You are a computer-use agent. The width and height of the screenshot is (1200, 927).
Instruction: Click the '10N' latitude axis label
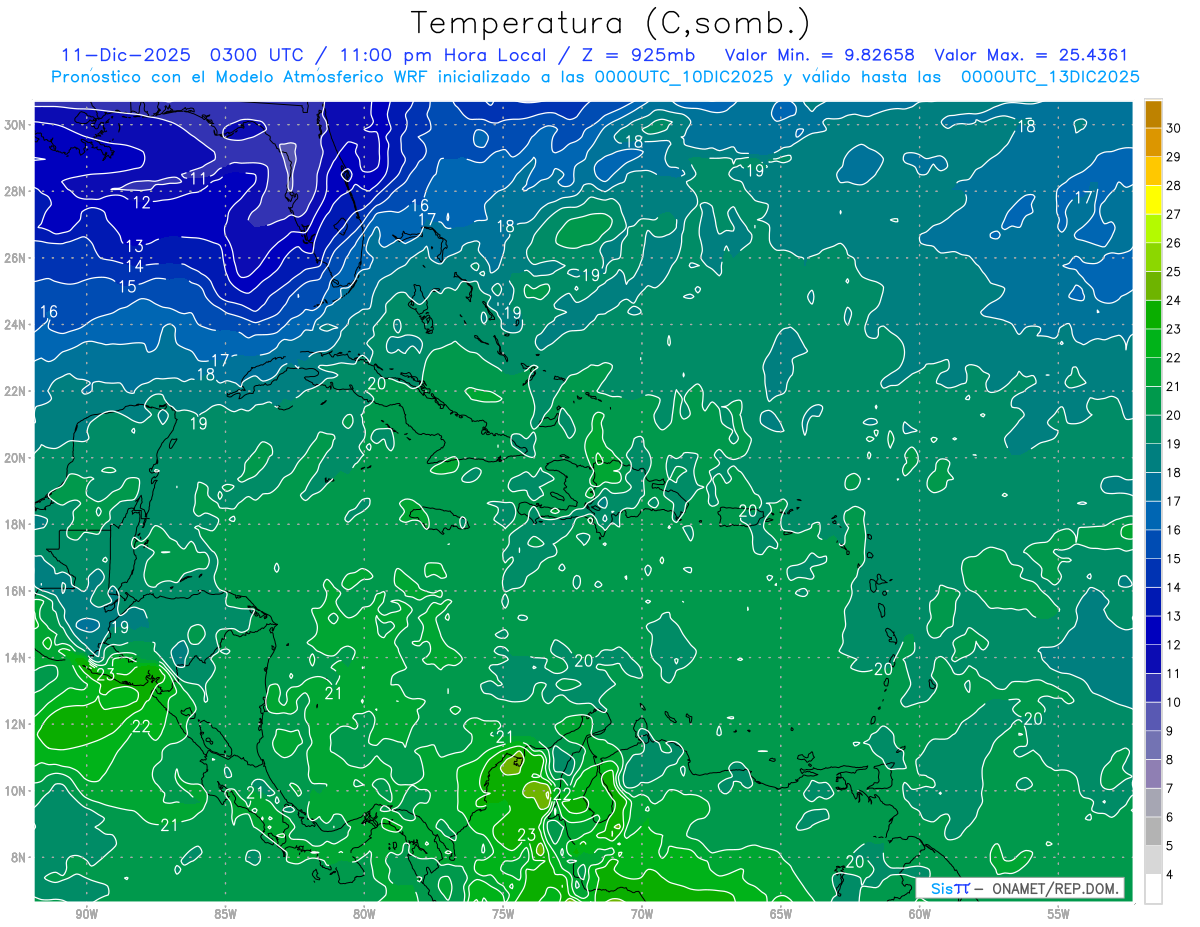16,791
